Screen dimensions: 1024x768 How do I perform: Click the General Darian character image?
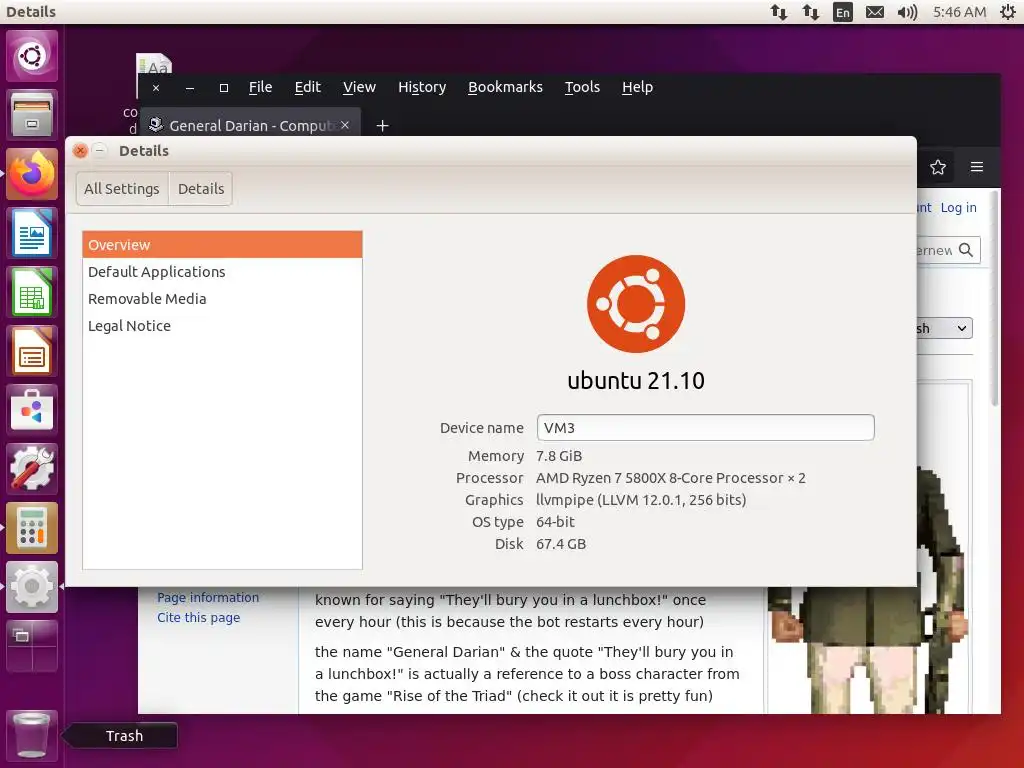[867, 650]
